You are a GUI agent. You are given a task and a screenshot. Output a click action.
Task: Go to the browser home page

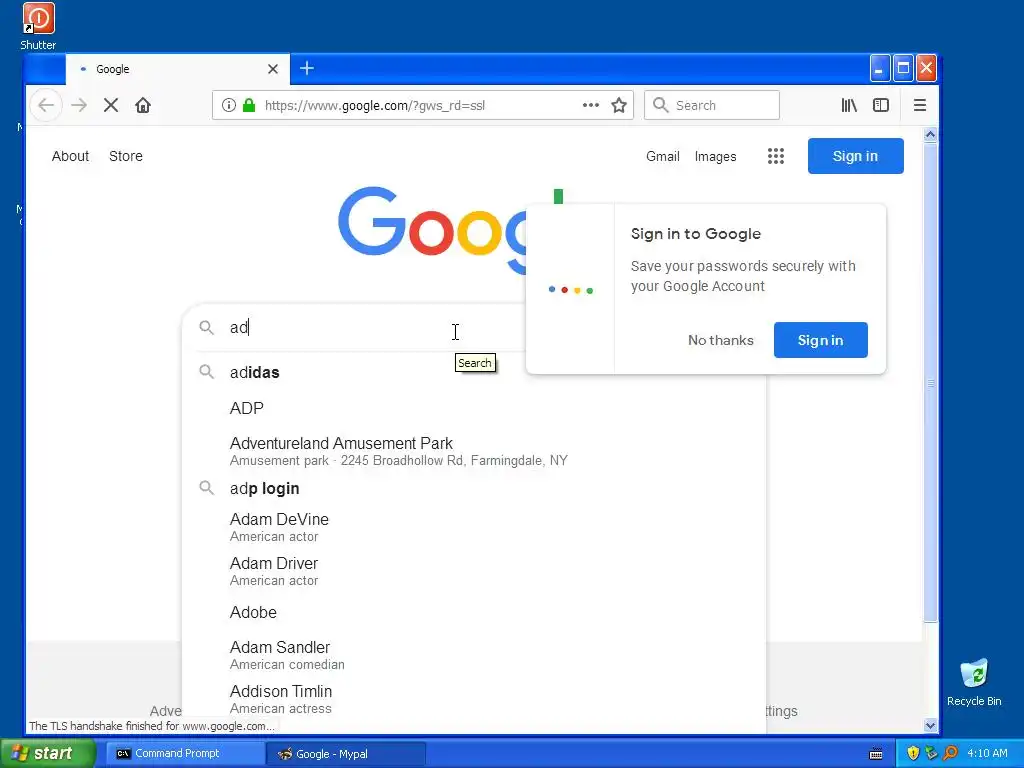[143, 105]
